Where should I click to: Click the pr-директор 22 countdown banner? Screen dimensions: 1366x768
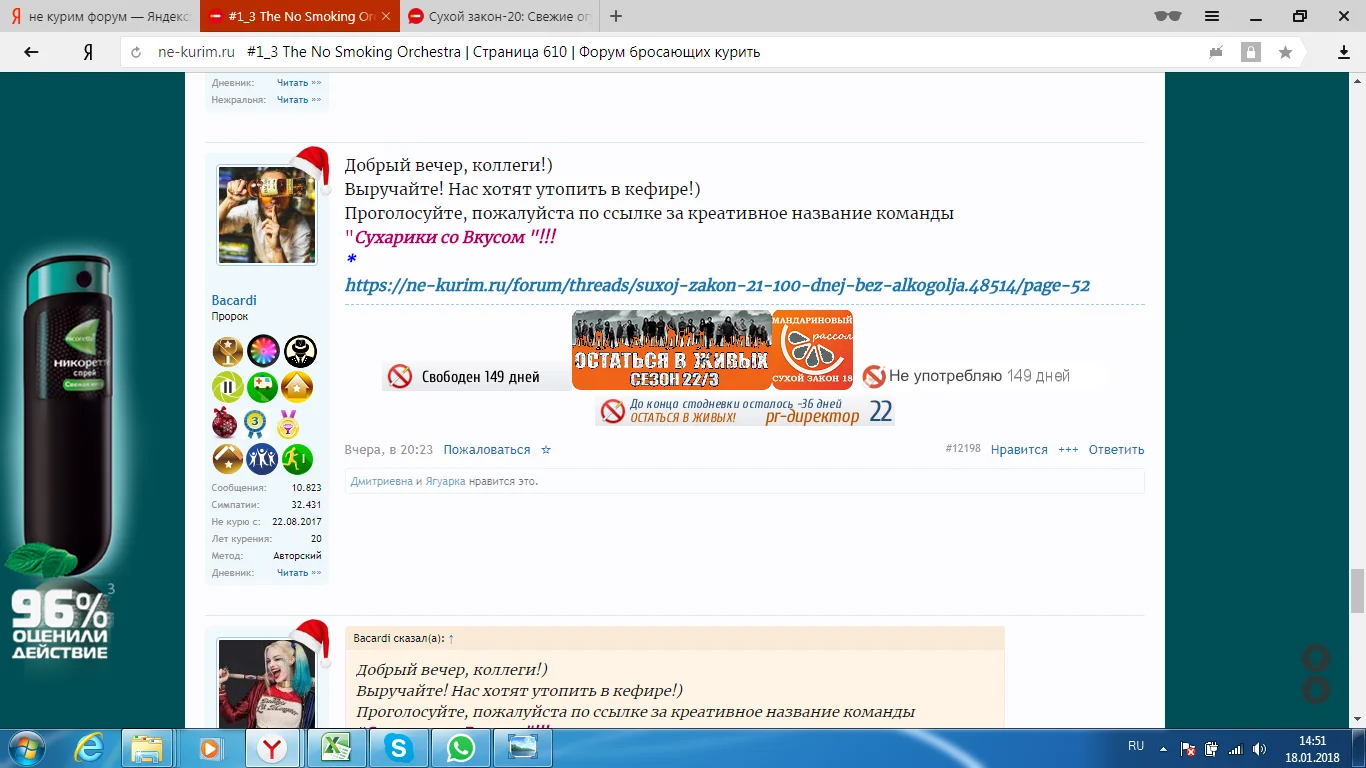pyautogui.click(x=745, y=411)
